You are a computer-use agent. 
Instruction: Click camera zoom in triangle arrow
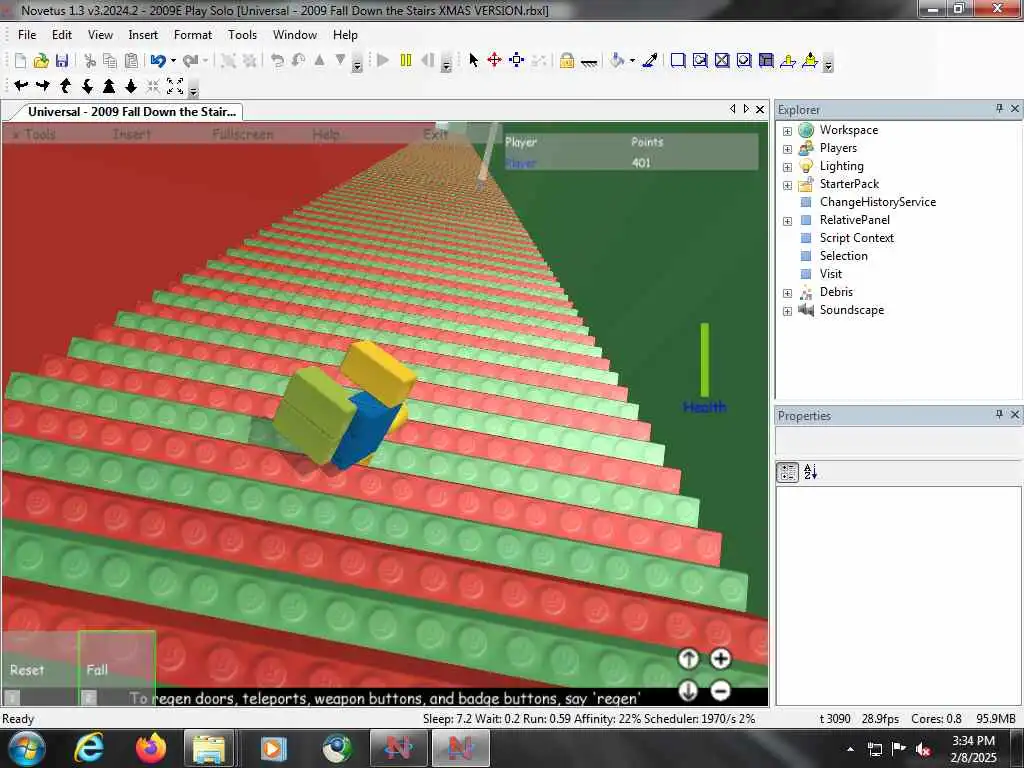109,86
